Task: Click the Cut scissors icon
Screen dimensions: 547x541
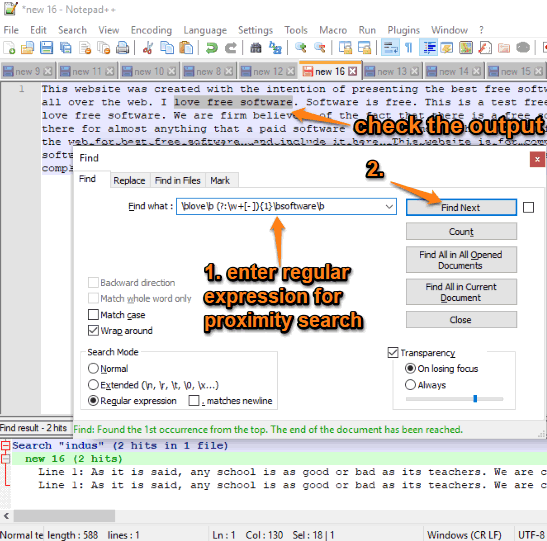Action: pyautogui.click(x=148, y=48)
